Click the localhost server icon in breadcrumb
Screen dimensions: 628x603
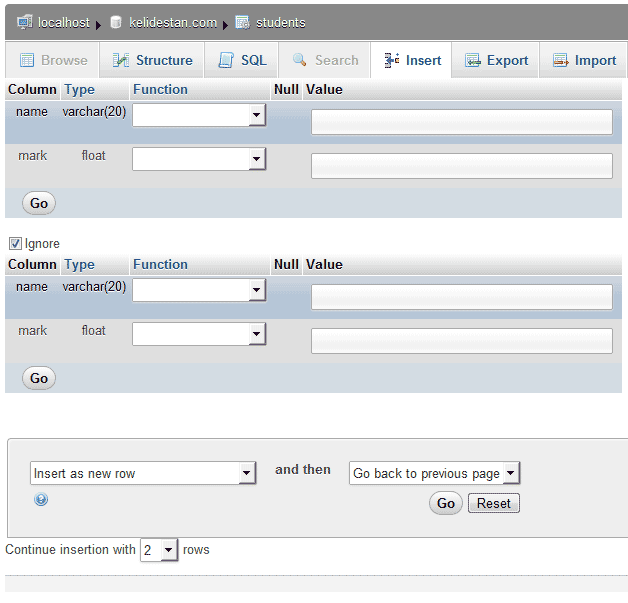point(25,22)
